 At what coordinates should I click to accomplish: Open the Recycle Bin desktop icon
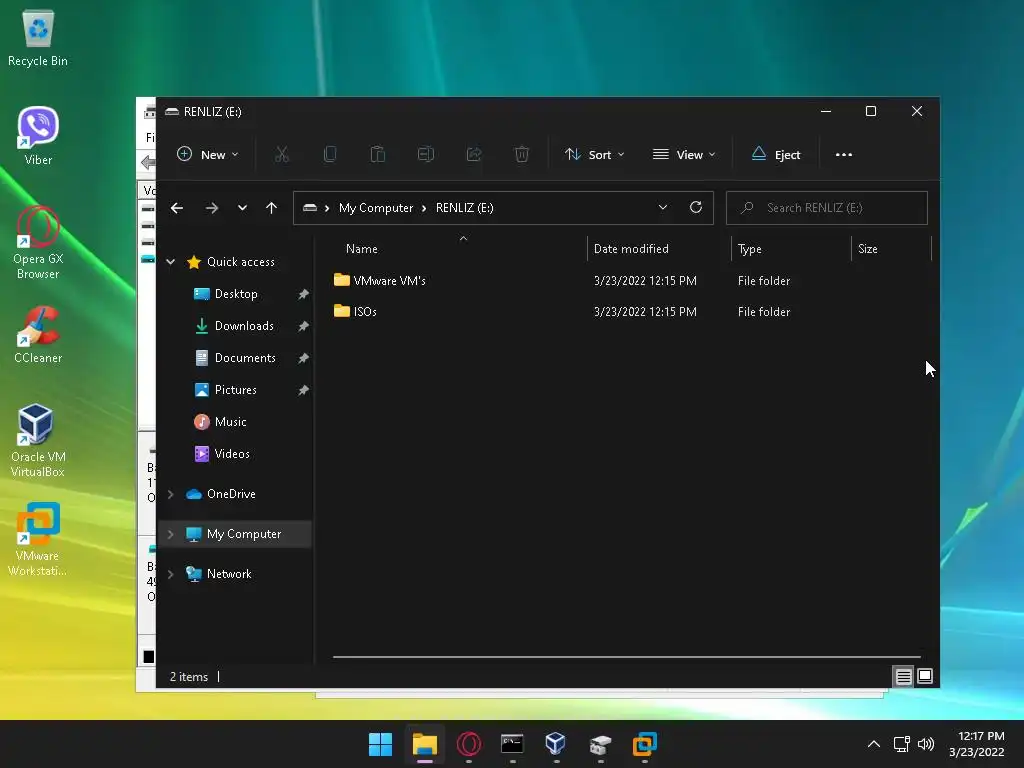tap(38, 37)
